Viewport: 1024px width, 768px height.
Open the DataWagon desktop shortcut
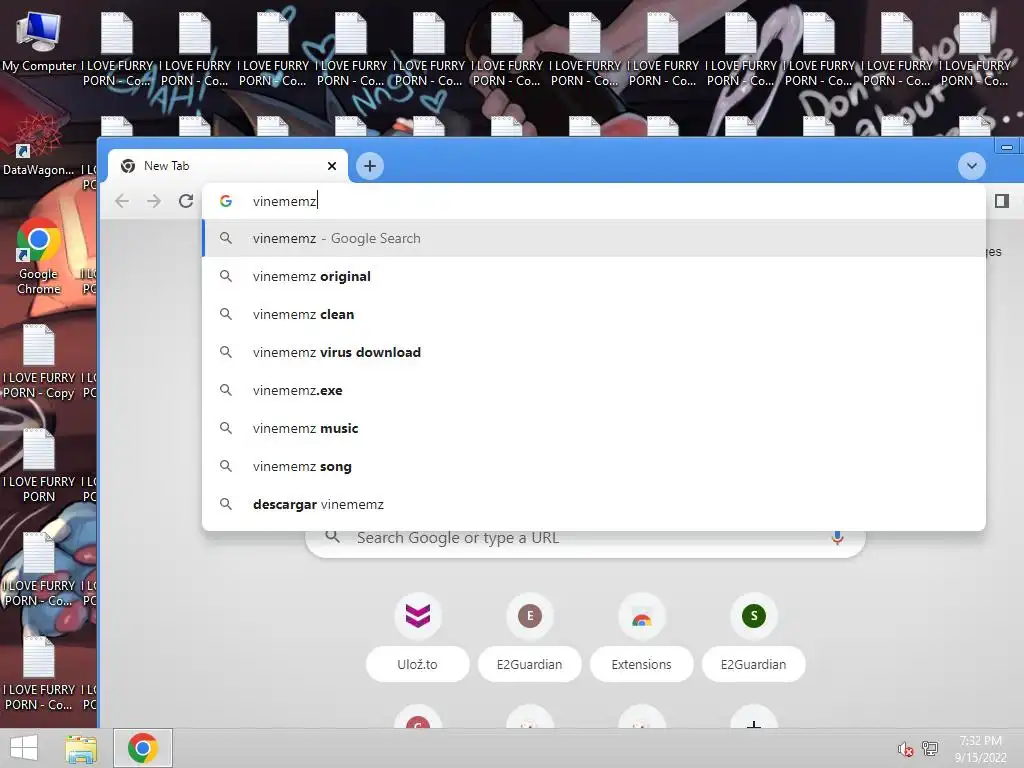tap(38, 144)
